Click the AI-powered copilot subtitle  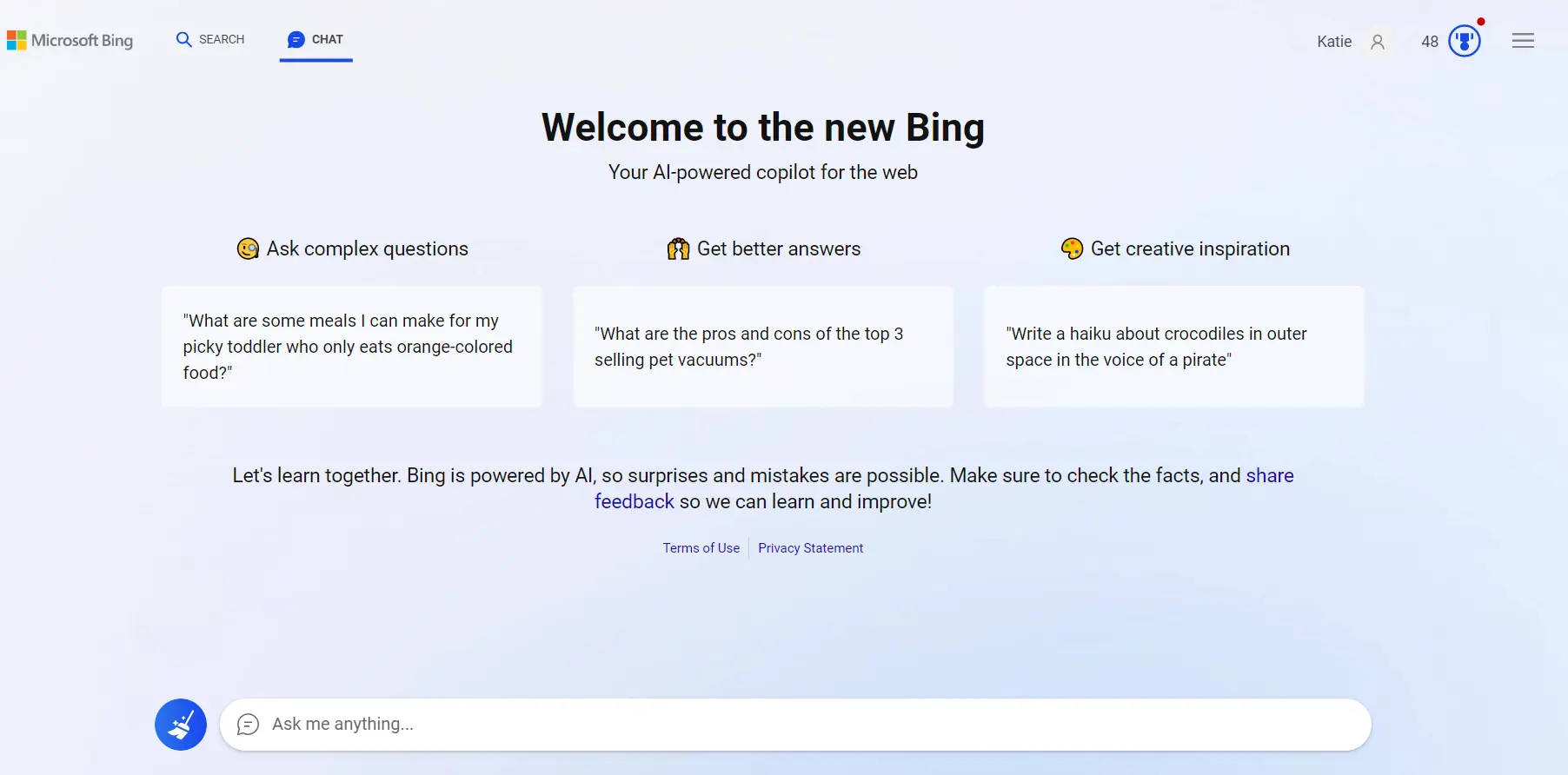(x=763, y=172)
